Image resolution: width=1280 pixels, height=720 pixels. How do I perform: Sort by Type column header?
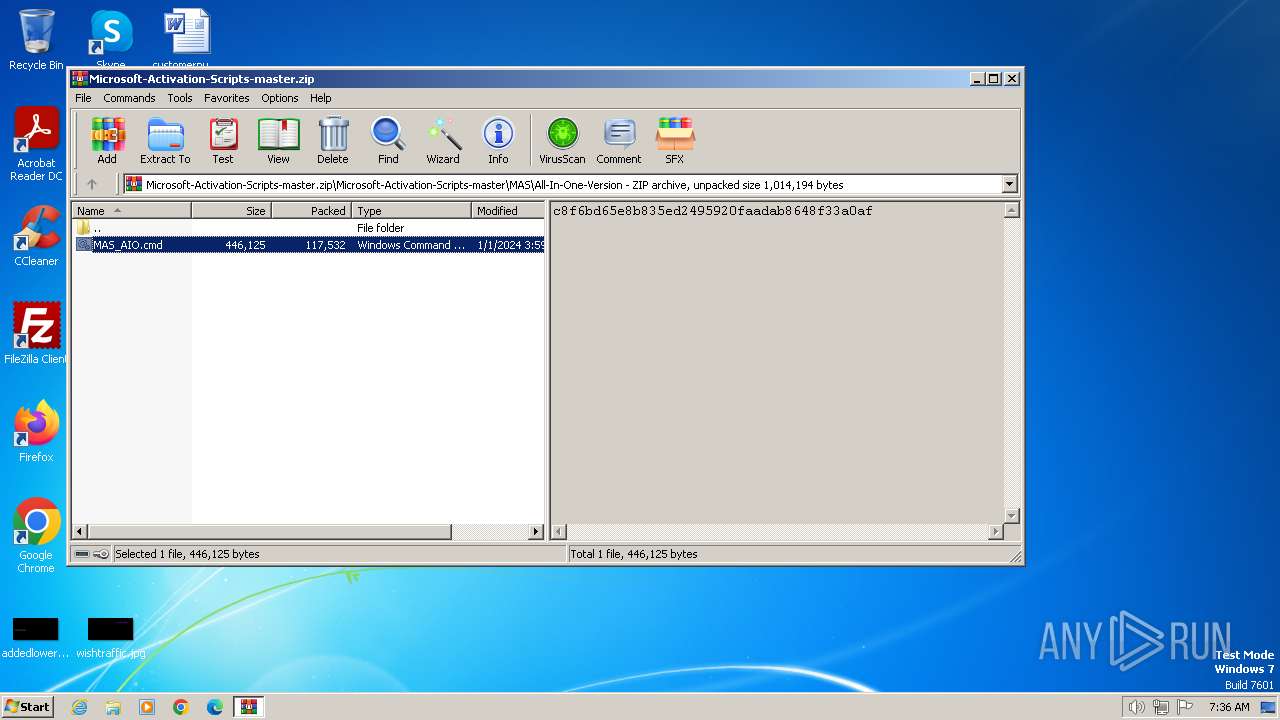(x=411, y=210)
